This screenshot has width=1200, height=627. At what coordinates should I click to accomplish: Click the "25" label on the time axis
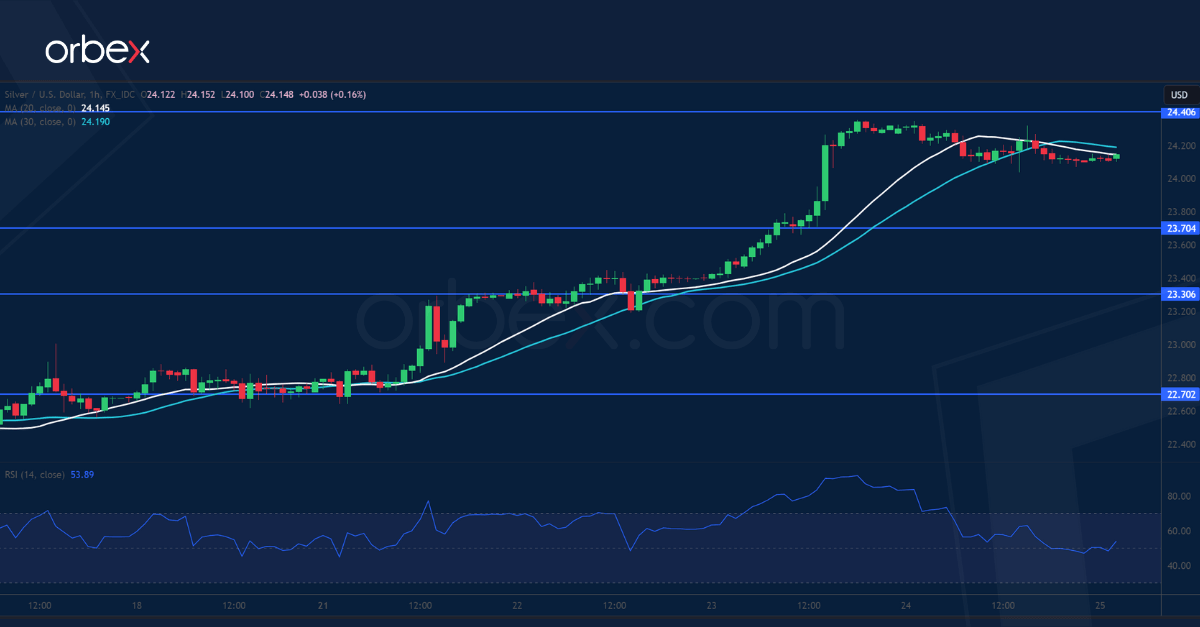pos(1098,606)
